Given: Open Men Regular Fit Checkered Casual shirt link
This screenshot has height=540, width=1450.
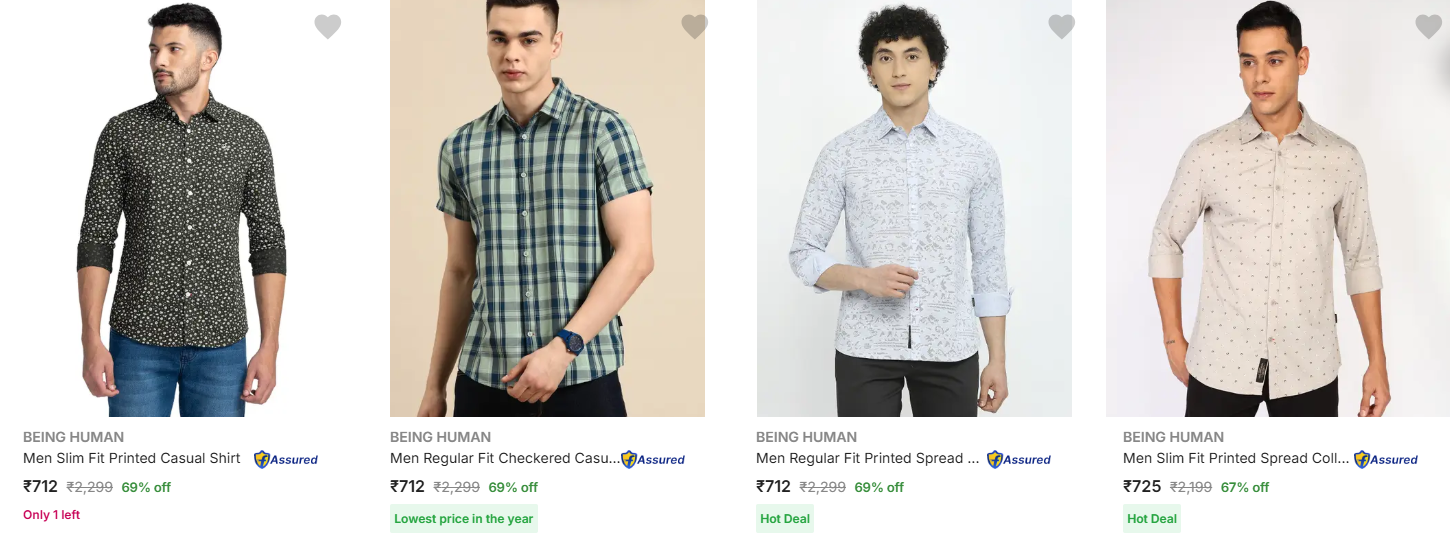Looking at the screenshot, I should 504,458.
